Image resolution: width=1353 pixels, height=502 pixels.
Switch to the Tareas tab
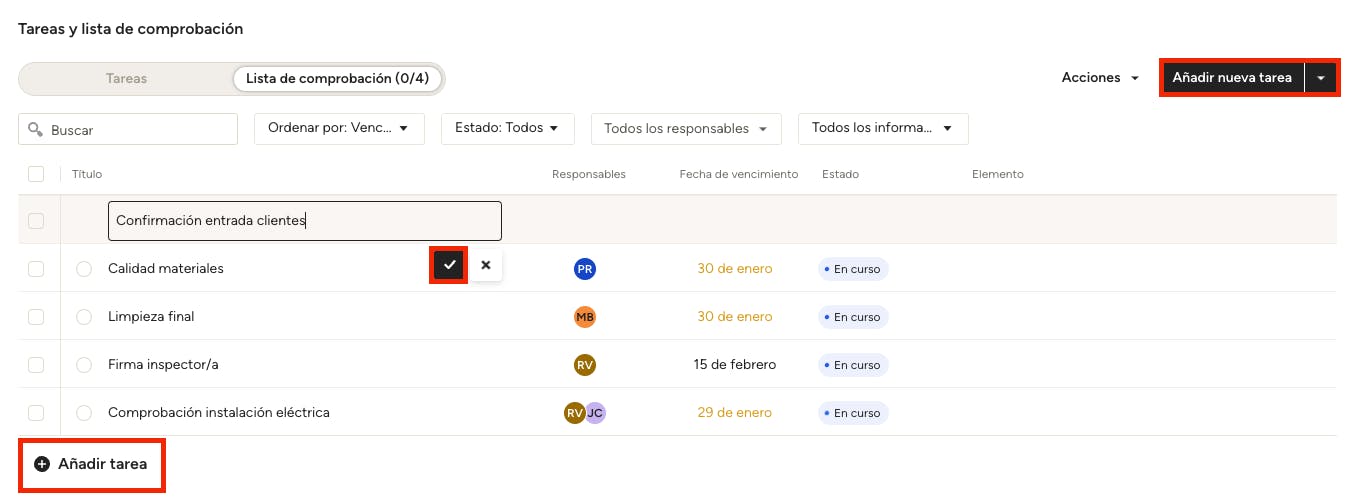pos(126,78)
